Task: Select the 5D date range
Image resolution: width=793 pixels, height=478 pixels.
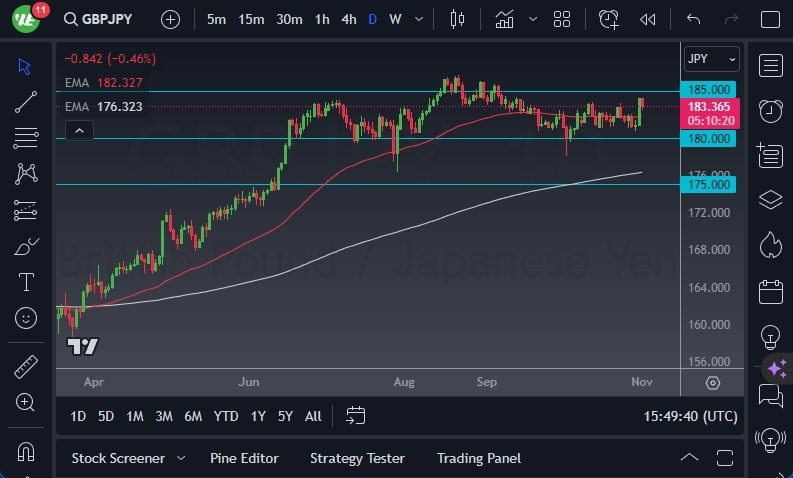Action: [x=106, y=416]
